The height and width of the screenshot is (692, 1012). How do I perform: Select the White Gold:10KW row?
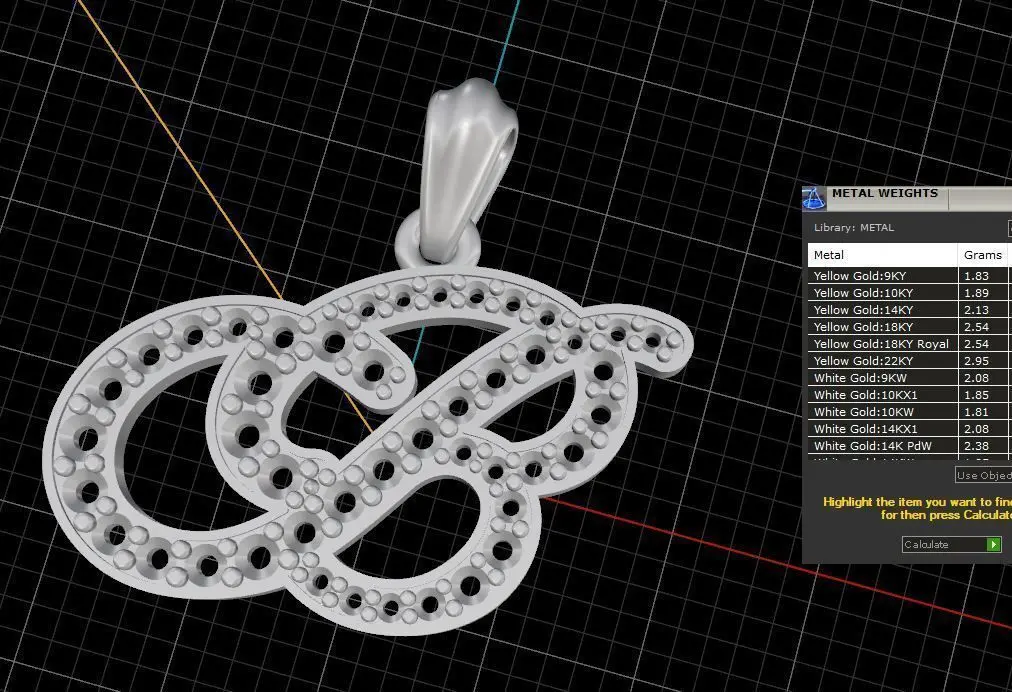[x=910, y=412]
